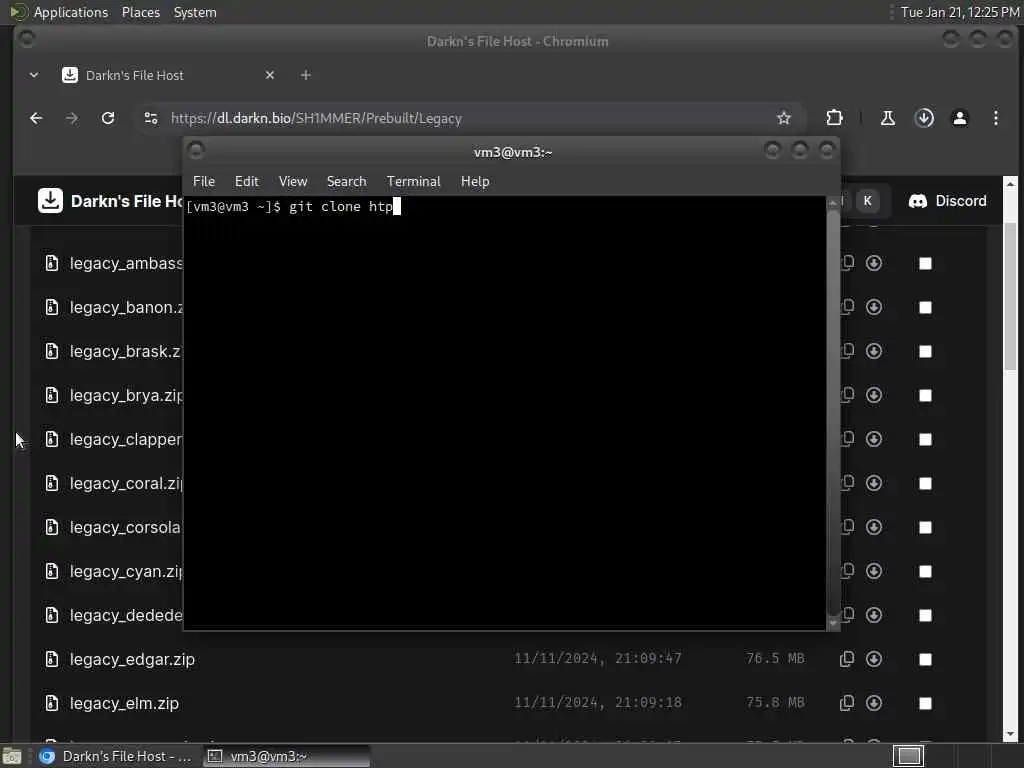Reload the Chromium page
Image resolution: width=1024 pixels, height=768 pixels.
(108, 118)
